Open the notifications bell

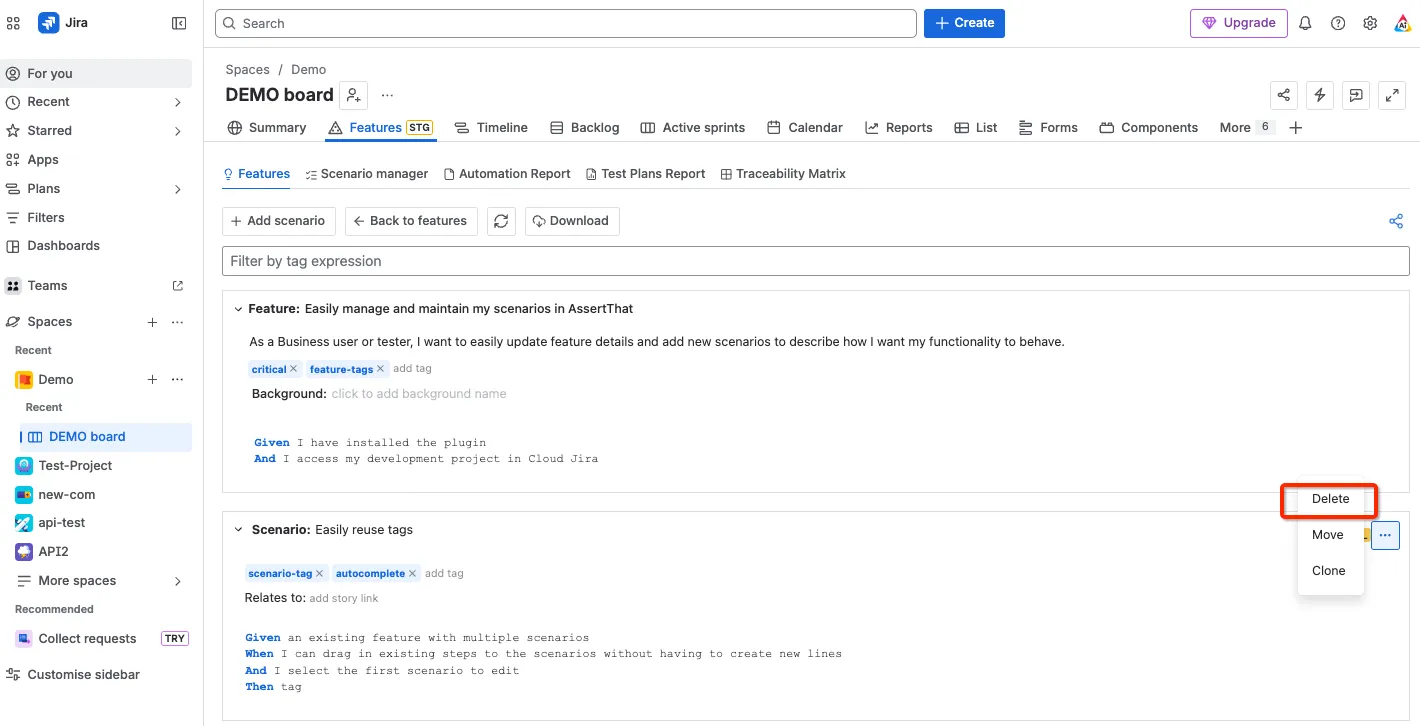click(1305, 23)
